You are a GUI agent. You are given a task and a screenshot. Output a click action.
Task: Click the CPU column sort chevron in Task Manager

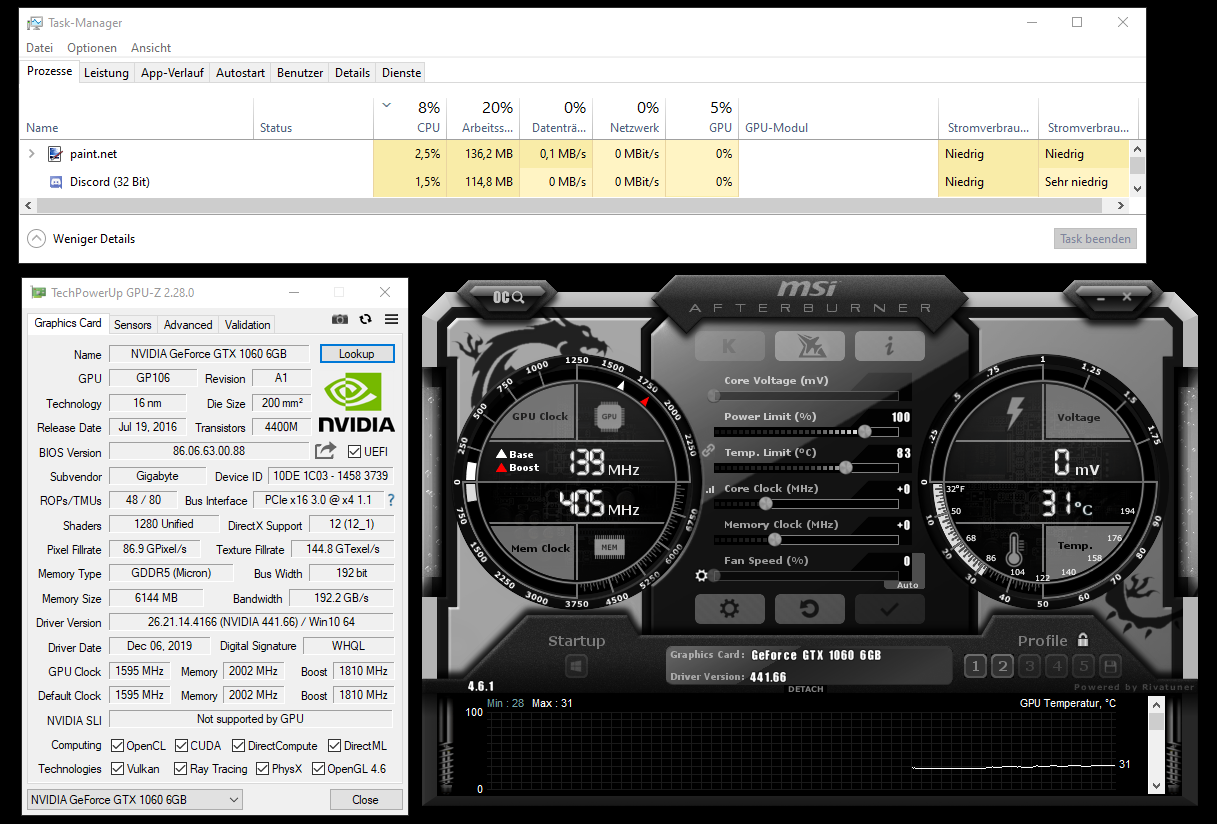(387, 105)
